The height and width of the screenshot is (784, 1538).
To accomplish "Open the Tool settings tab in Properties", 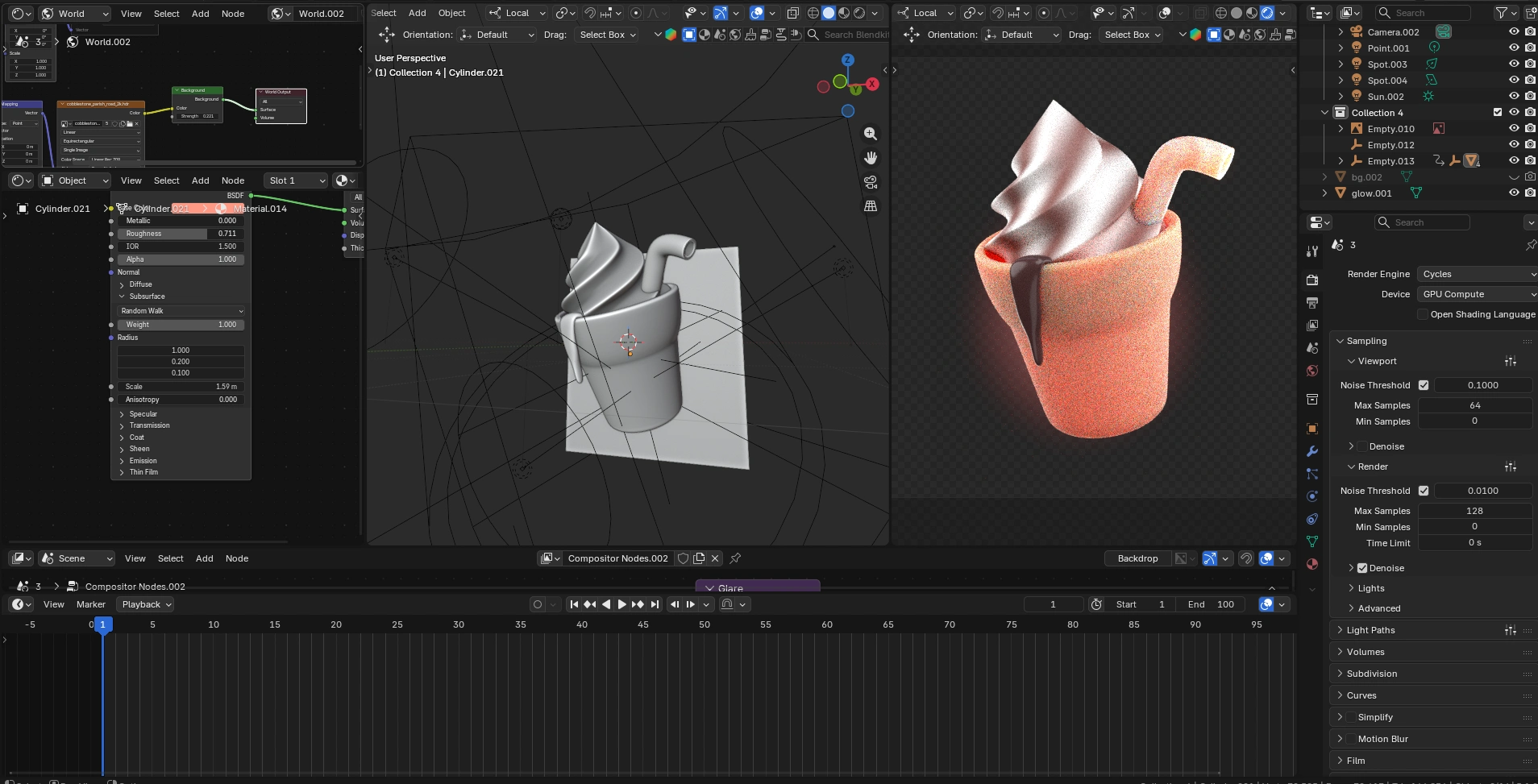I will pyautogui.click(x=1312, y=251).
